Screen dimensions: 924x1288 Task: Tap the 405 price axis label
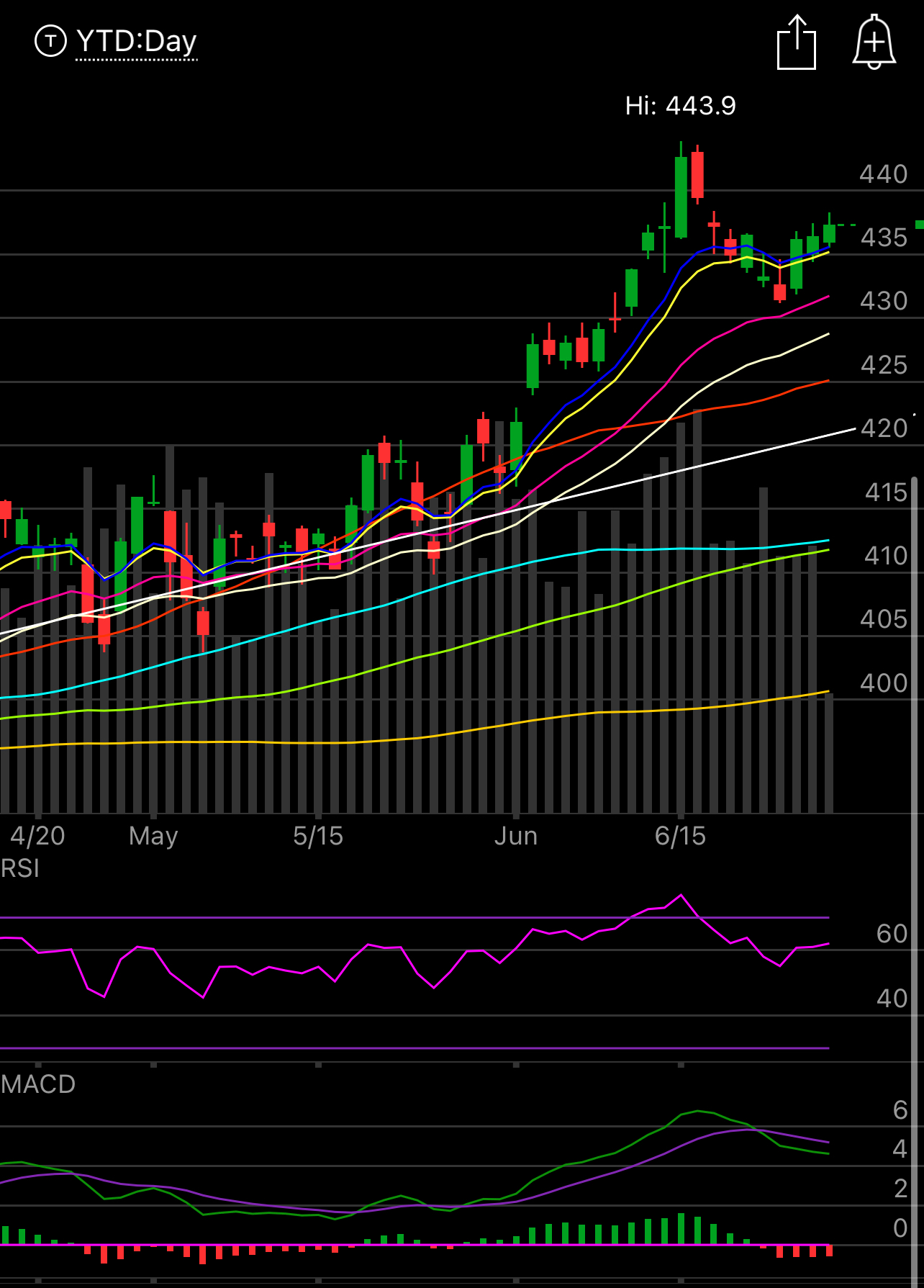(884, 619)
